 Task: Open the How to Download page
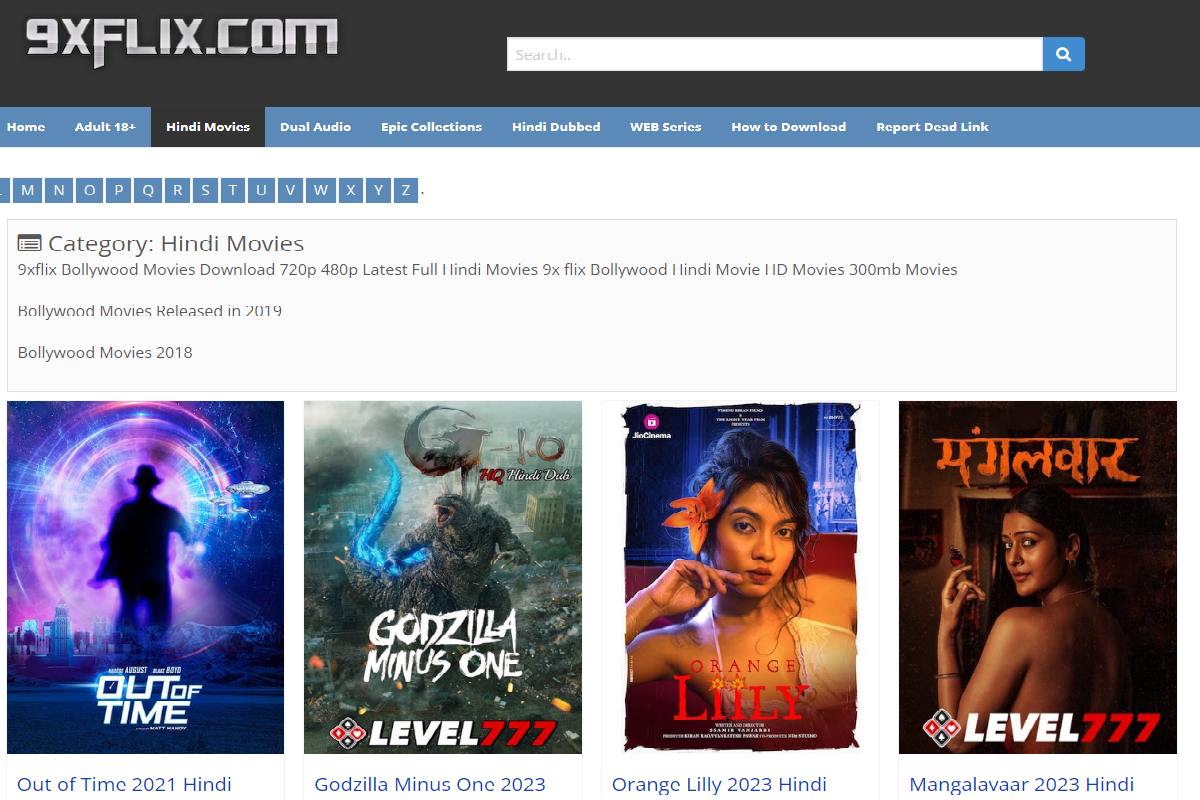tap(788, 127)
